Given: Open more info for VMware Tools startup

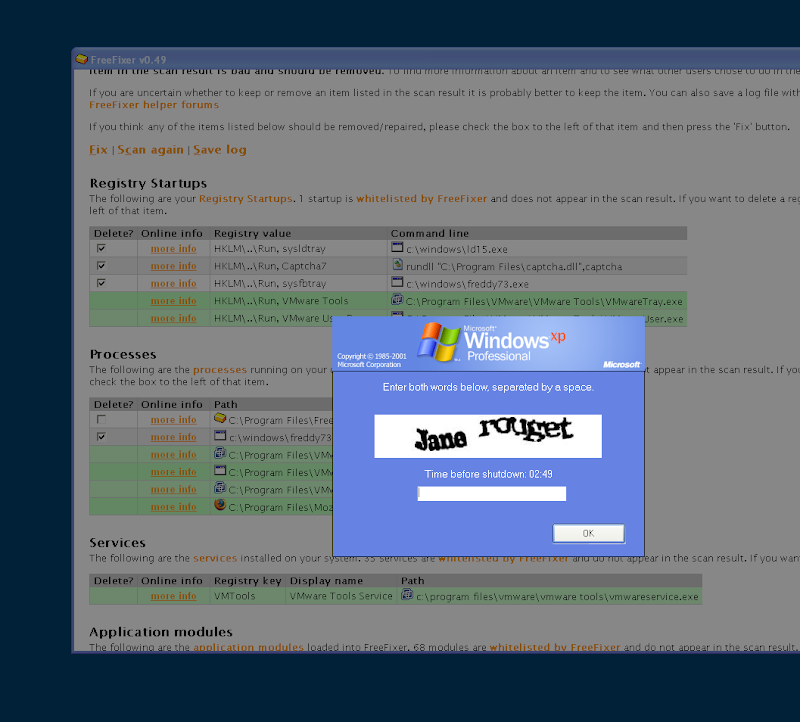Looking at the screenshot, I should [173, 301].
